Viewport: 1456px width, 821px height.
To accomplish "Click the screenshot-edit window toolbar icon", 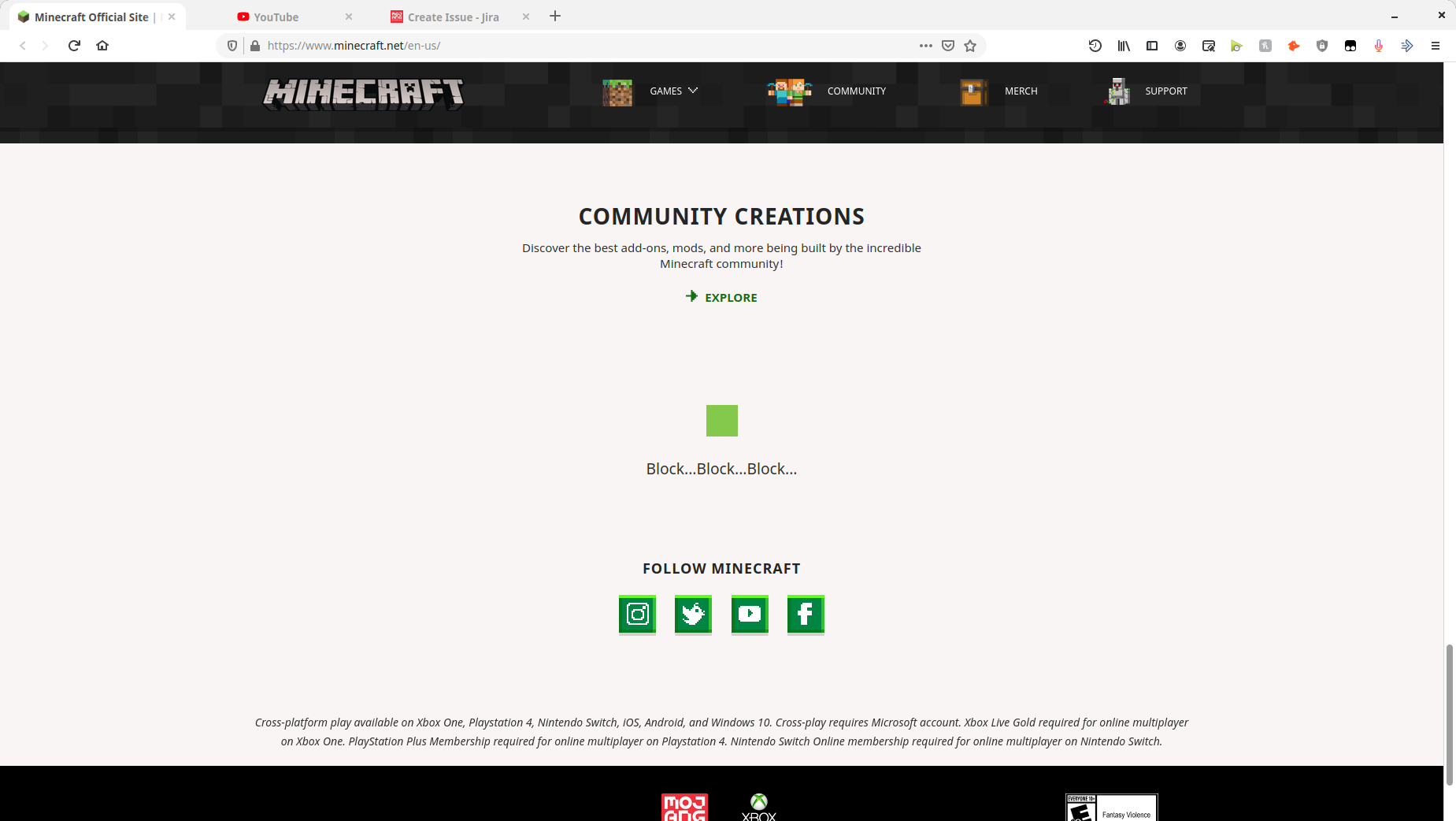I will [1209, 46].
